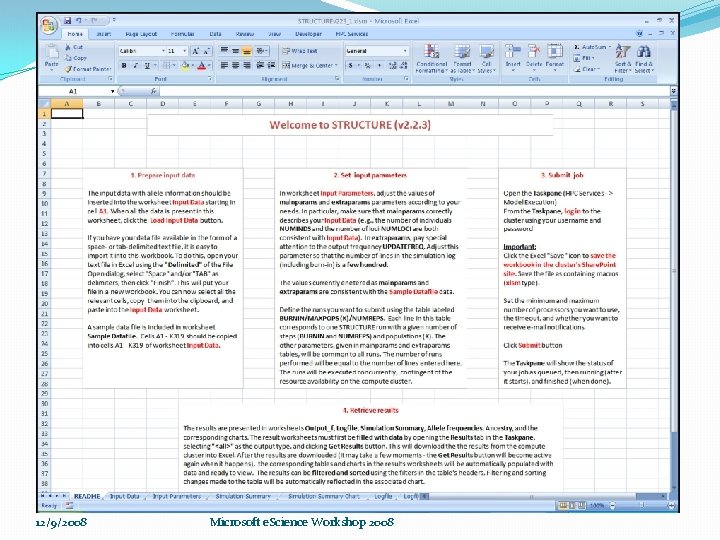
Task: Apply comma style
Action: (x=379, y=66)
